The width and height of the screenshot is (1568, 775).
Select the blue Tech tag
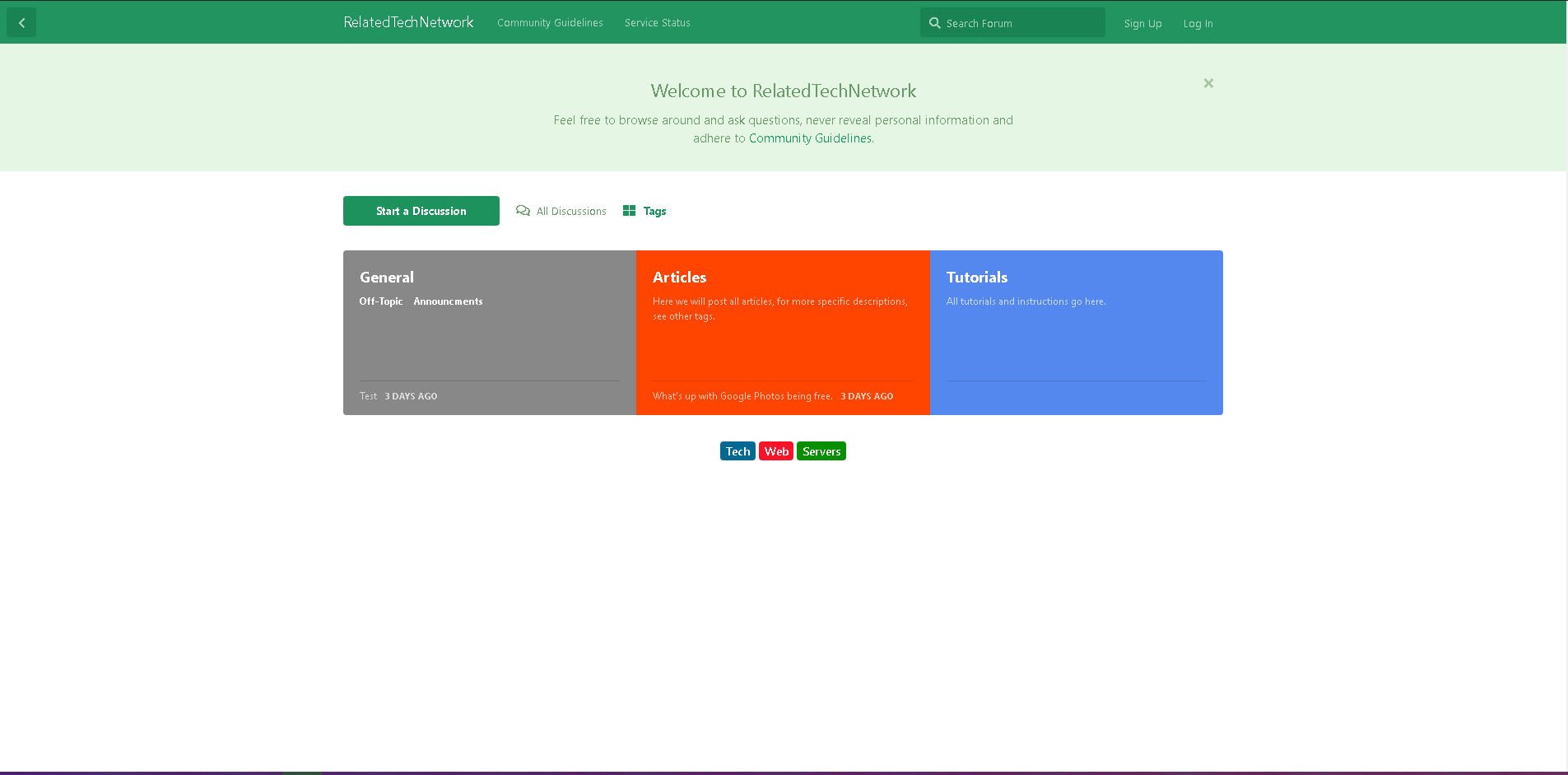point(737,451)
